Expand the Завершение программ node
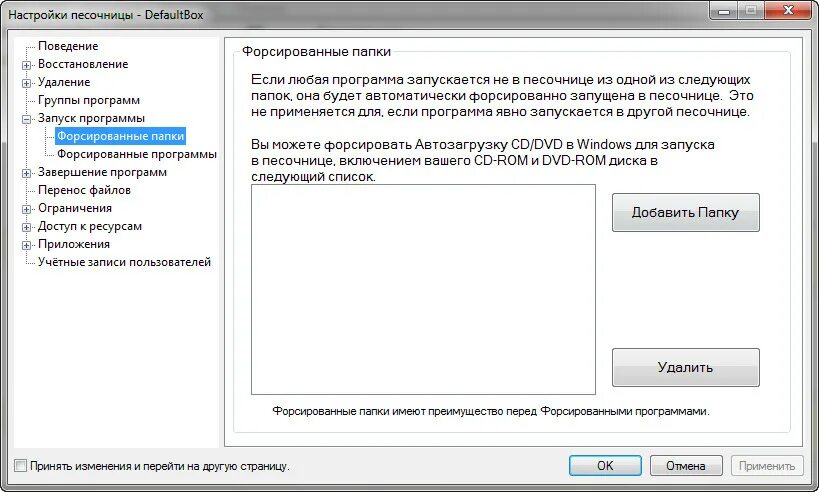The image size is (819, 492). click(x=26, y=173)
